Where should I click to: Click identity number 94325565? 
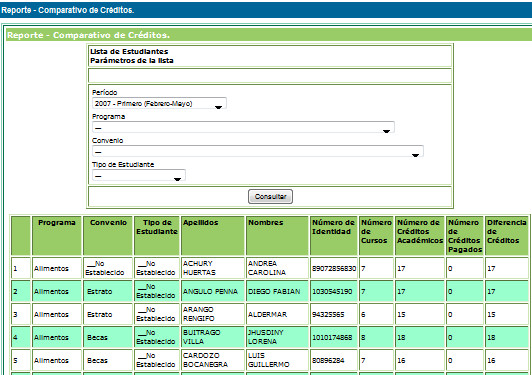(x=328, y=315)
